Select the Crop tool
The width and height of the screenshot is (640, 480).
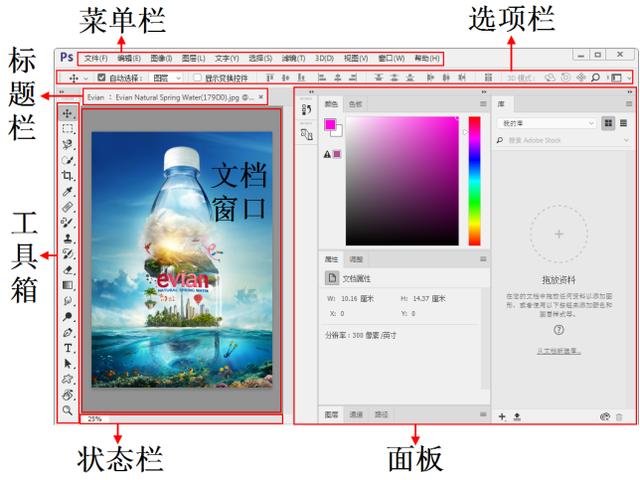pos(67,176)
